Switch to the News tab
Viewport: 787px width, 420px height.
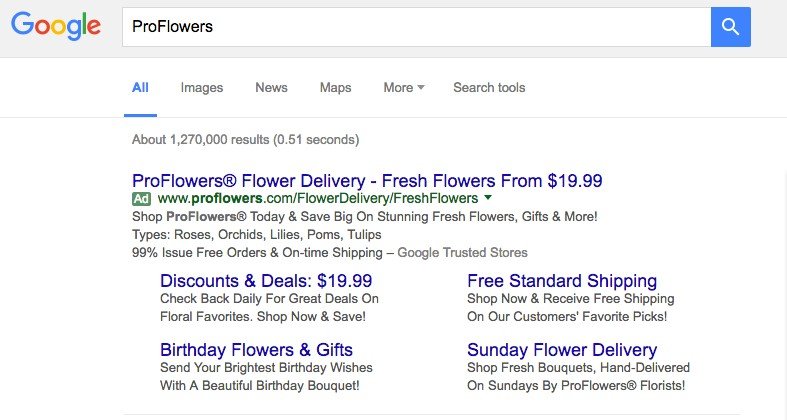tap(271, 87)
